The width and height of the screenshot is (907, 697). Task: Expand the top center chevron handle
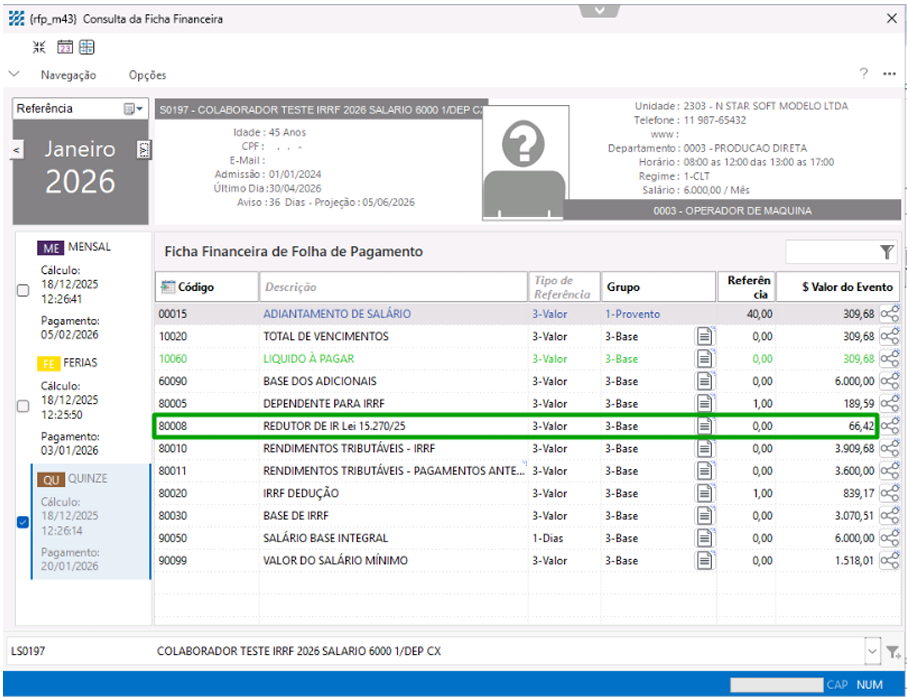point(599,9)
